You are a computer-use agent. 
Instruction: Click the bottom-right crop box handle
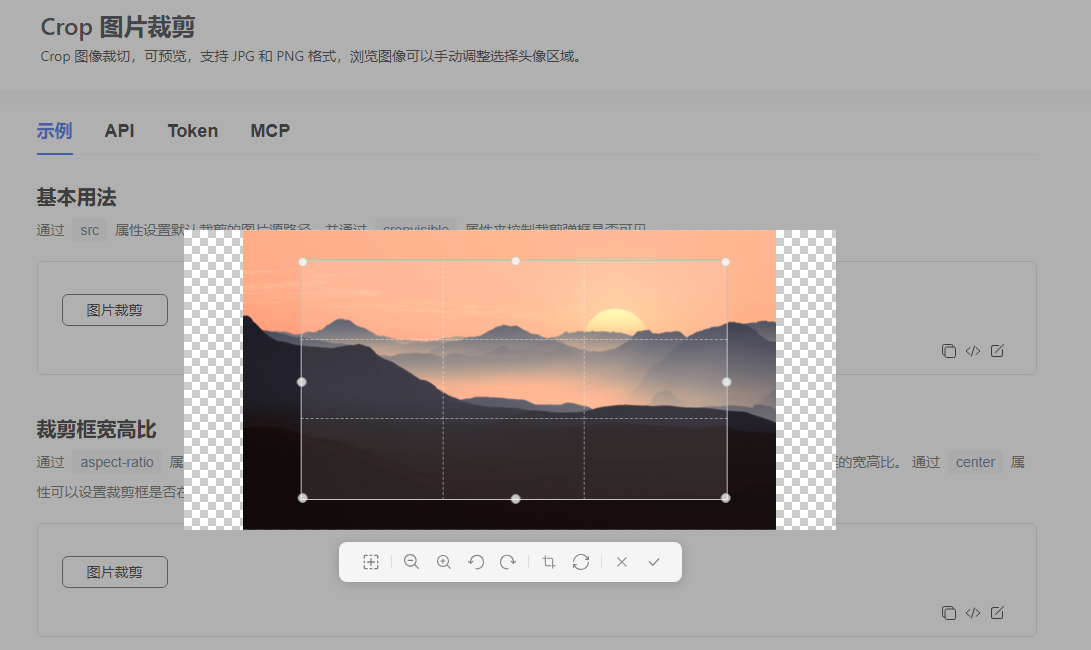point(726,498)
